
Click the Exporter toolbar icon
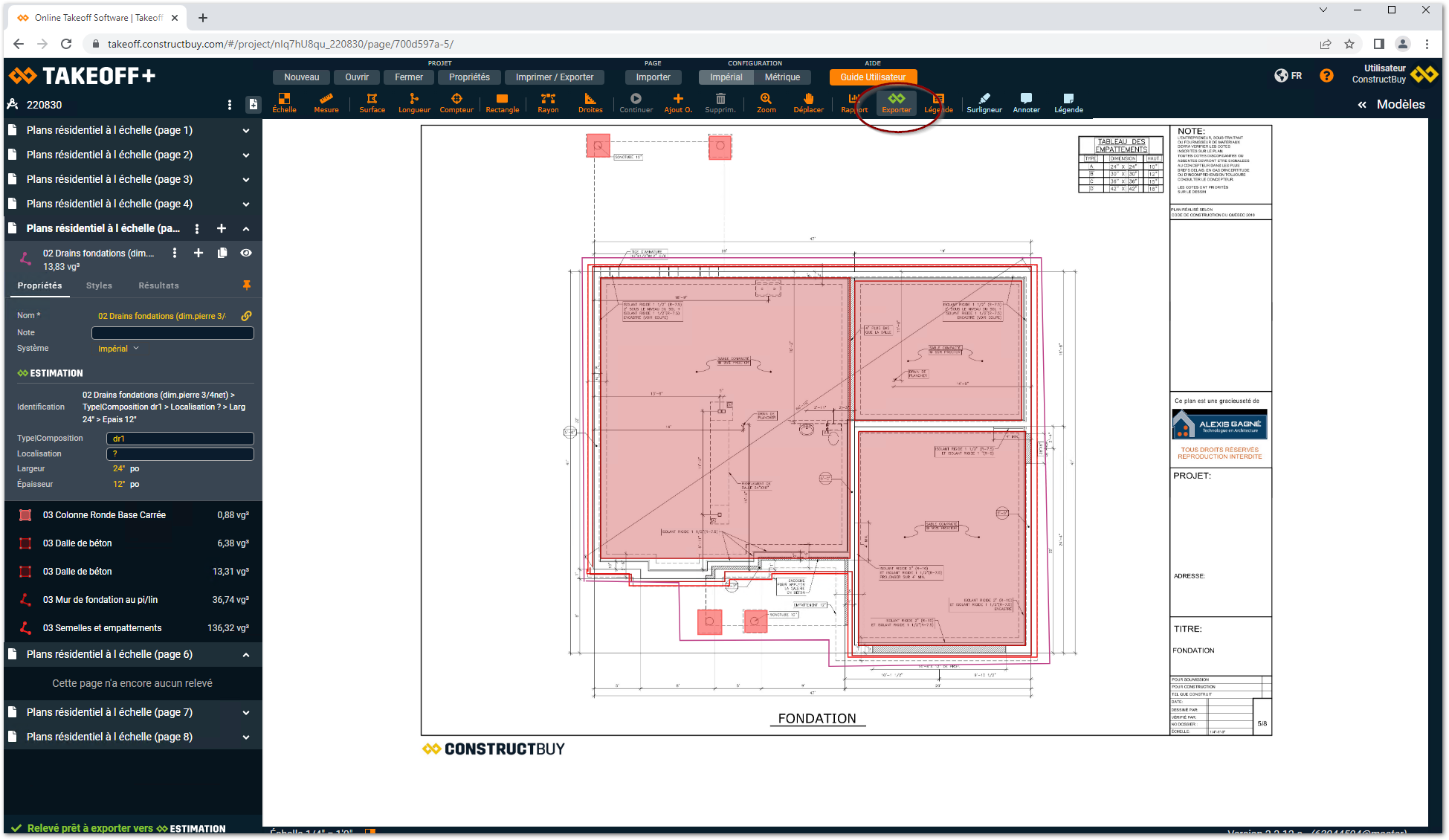tap(896, 103)
